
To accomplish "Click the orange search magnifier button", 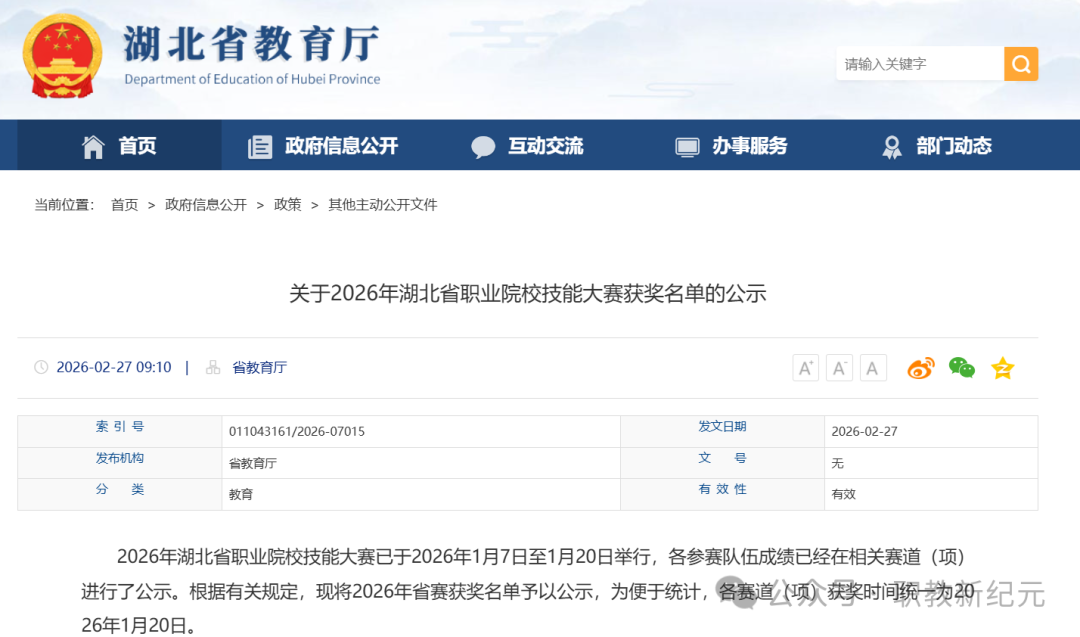I will click(1021, 64).
